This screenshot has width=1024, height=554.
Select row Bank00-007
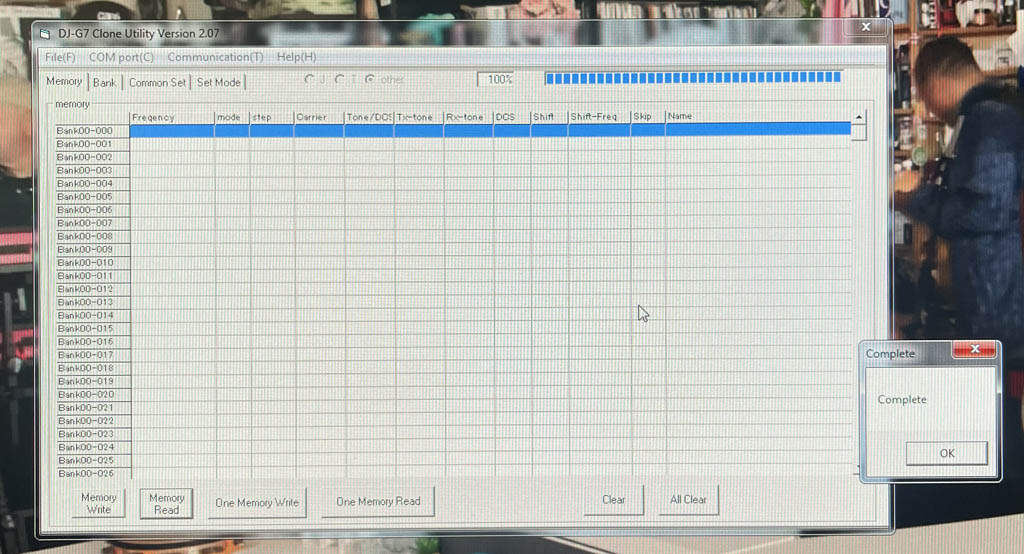tap(93, 223)
